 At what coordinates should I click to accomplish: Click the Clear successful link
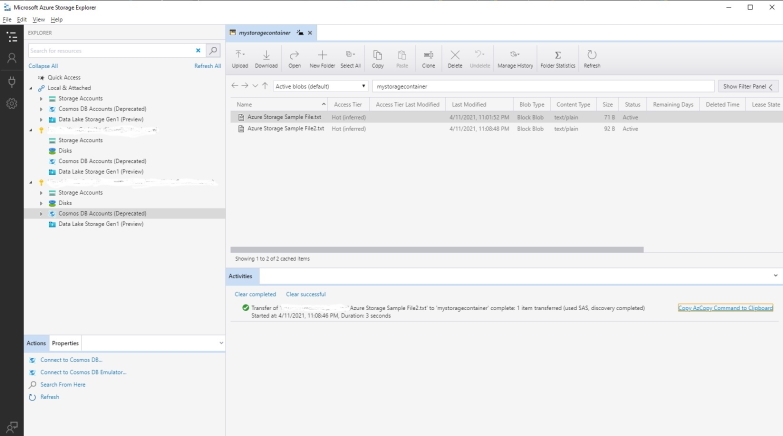[306, 294]
